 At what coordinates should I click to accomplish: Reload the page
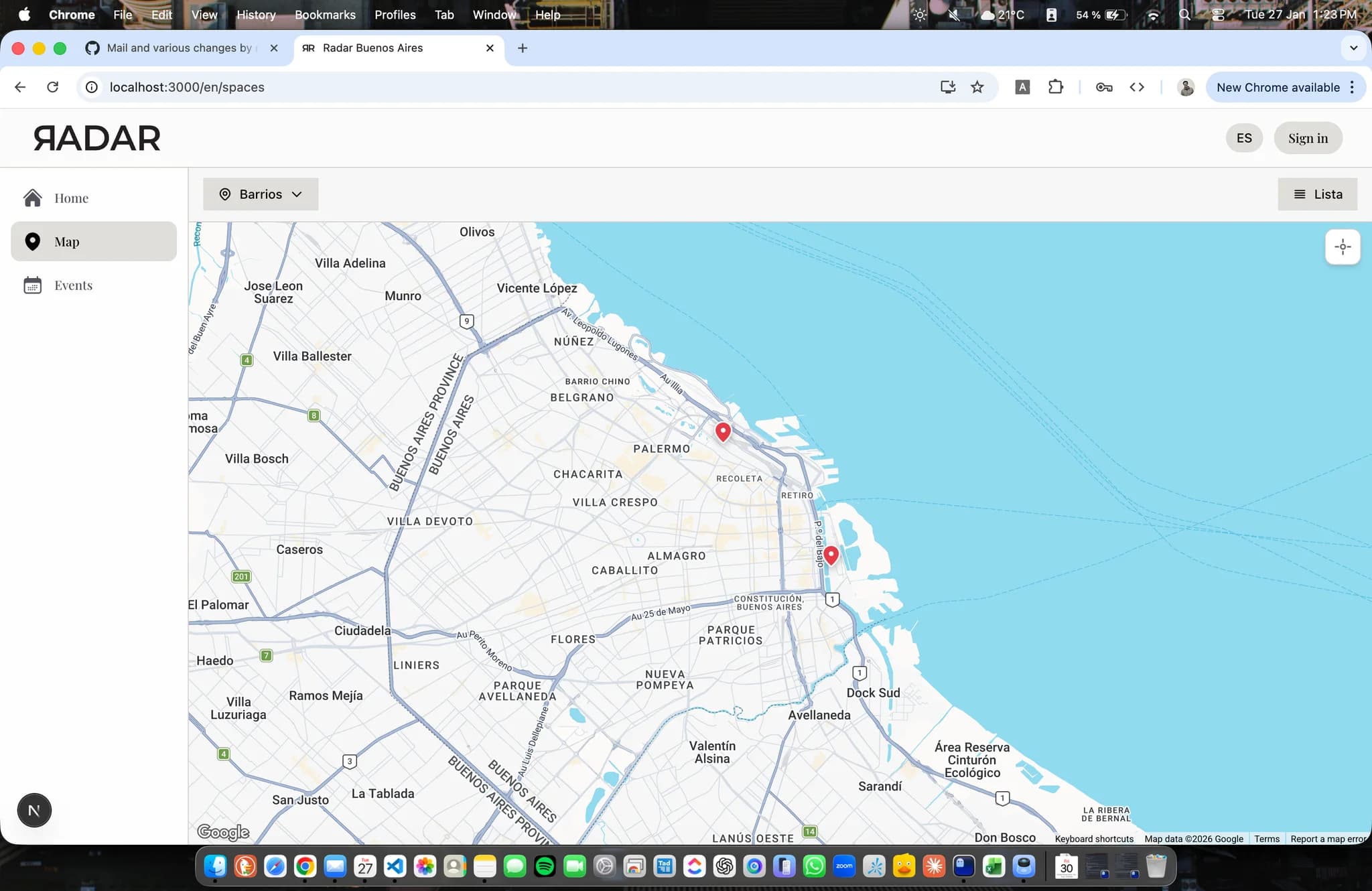coord(52,87)
